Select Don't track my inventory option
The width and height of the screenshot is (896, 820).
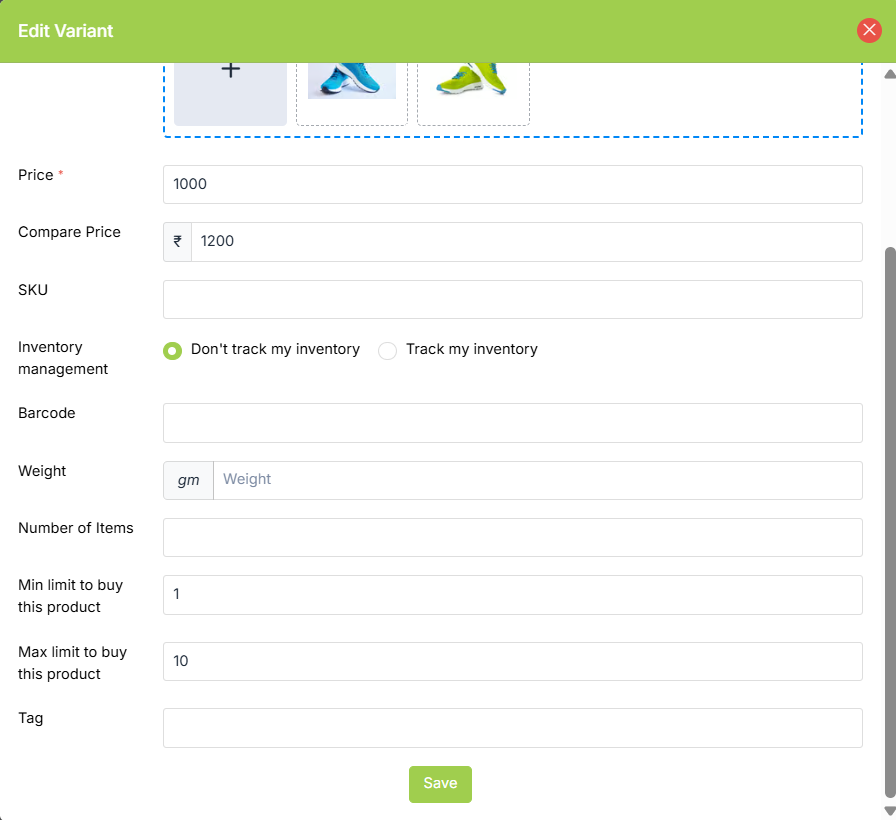[x=173, y=350]
